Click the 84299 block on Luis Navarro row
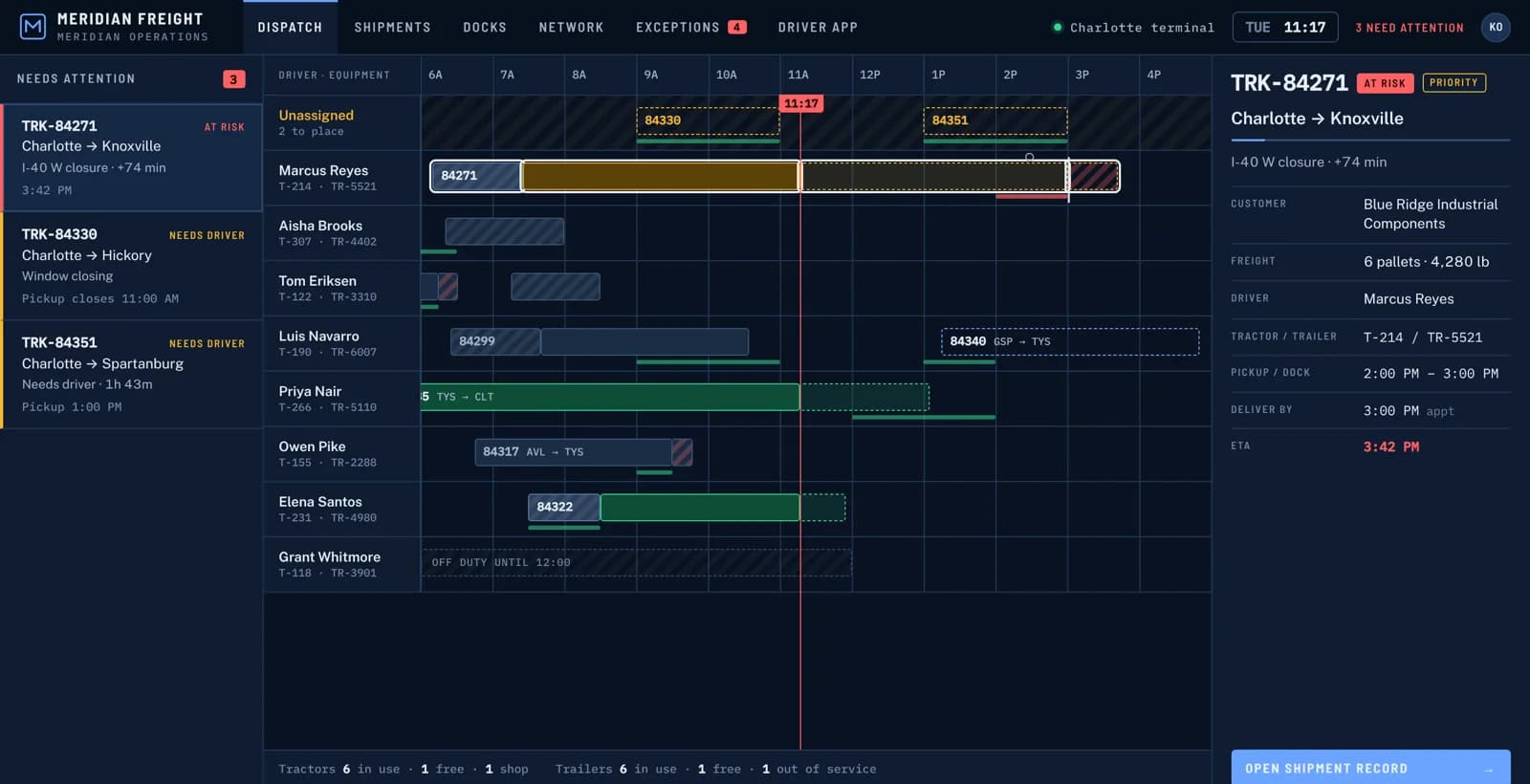Image resolution: width=1530 pixels, height=784 pixels. 495,341
